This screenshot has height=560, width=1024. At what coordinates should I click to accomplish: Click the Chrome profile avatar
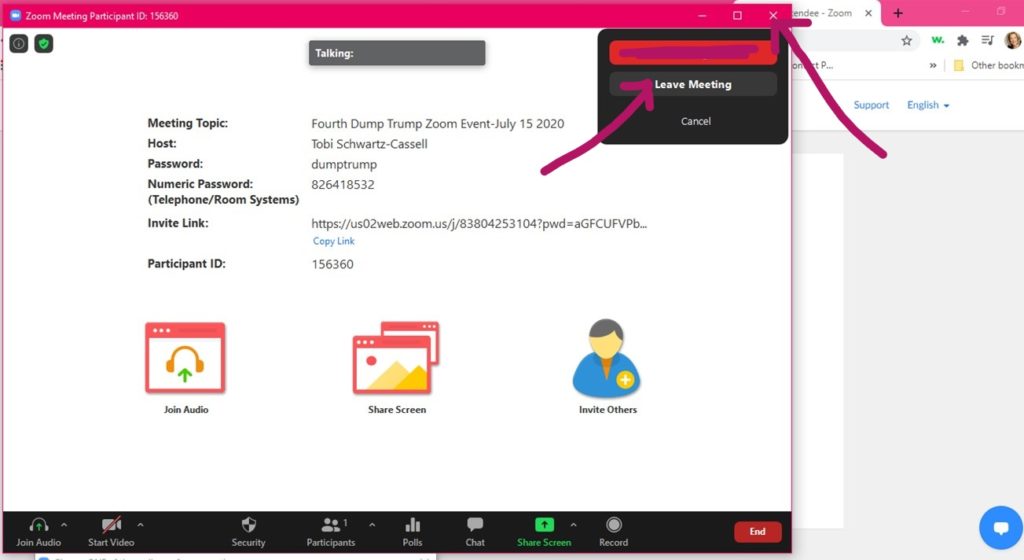[x=1012, y=40]
